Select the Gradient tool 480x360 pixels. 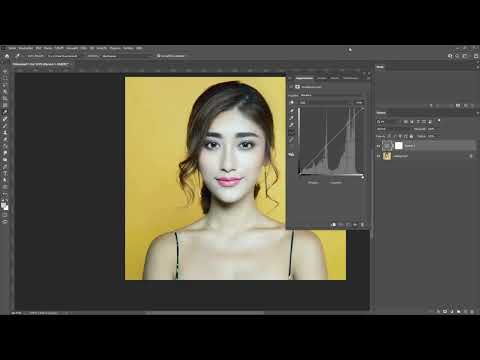[5, 153]
